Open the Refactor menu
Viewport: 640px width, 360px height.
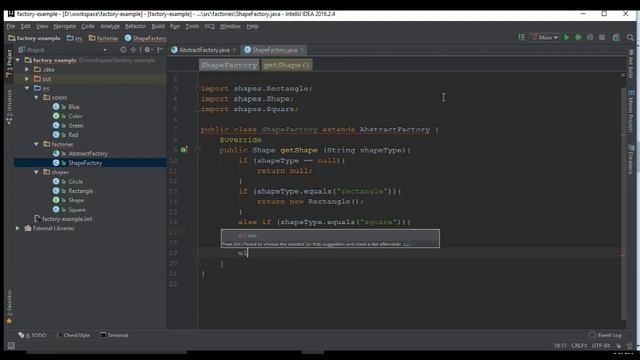pyautogui.click(x=135, y=26)
